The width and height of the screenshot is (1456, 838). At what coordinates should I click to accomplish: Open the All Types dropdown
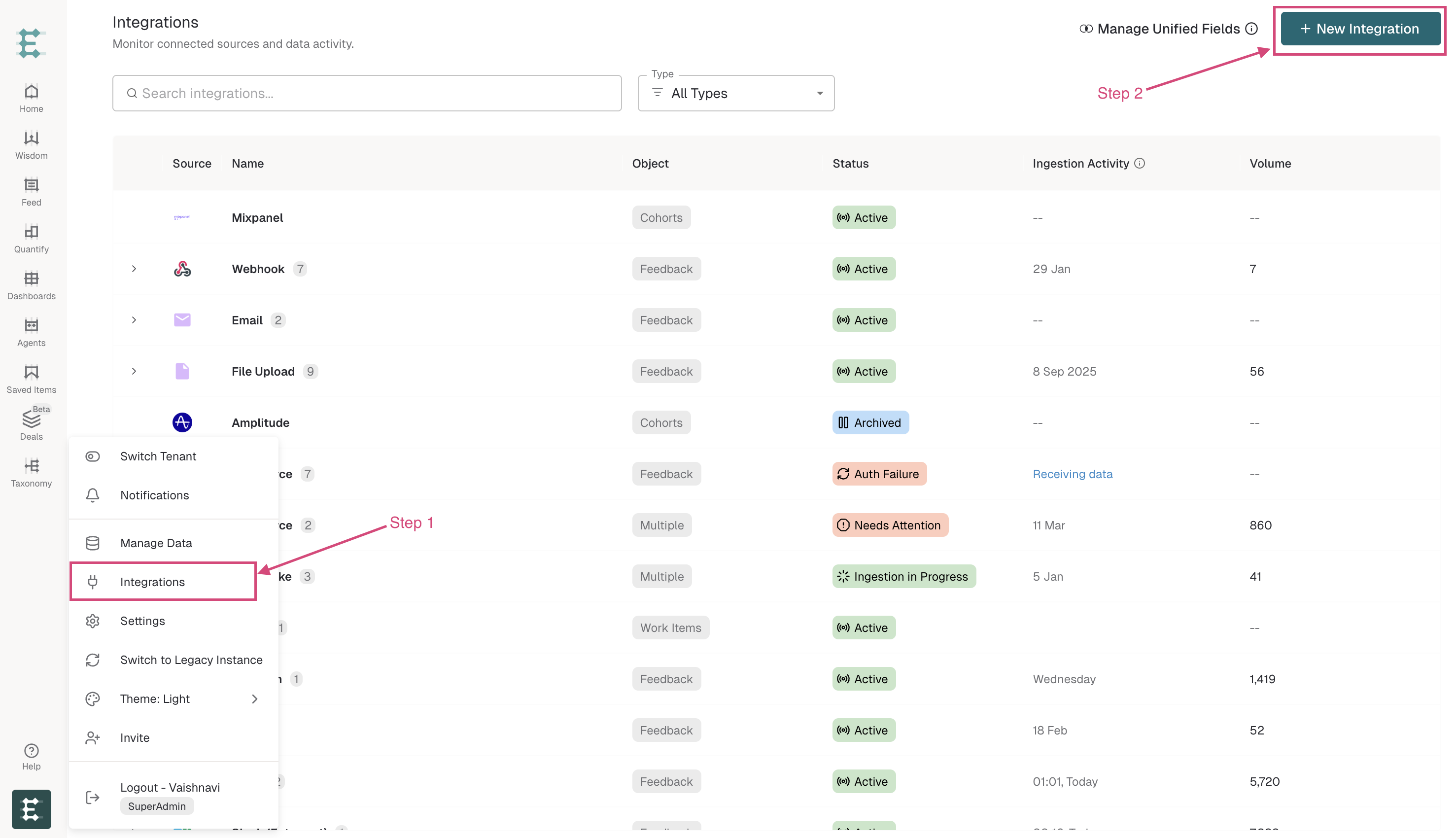(735, 93)
